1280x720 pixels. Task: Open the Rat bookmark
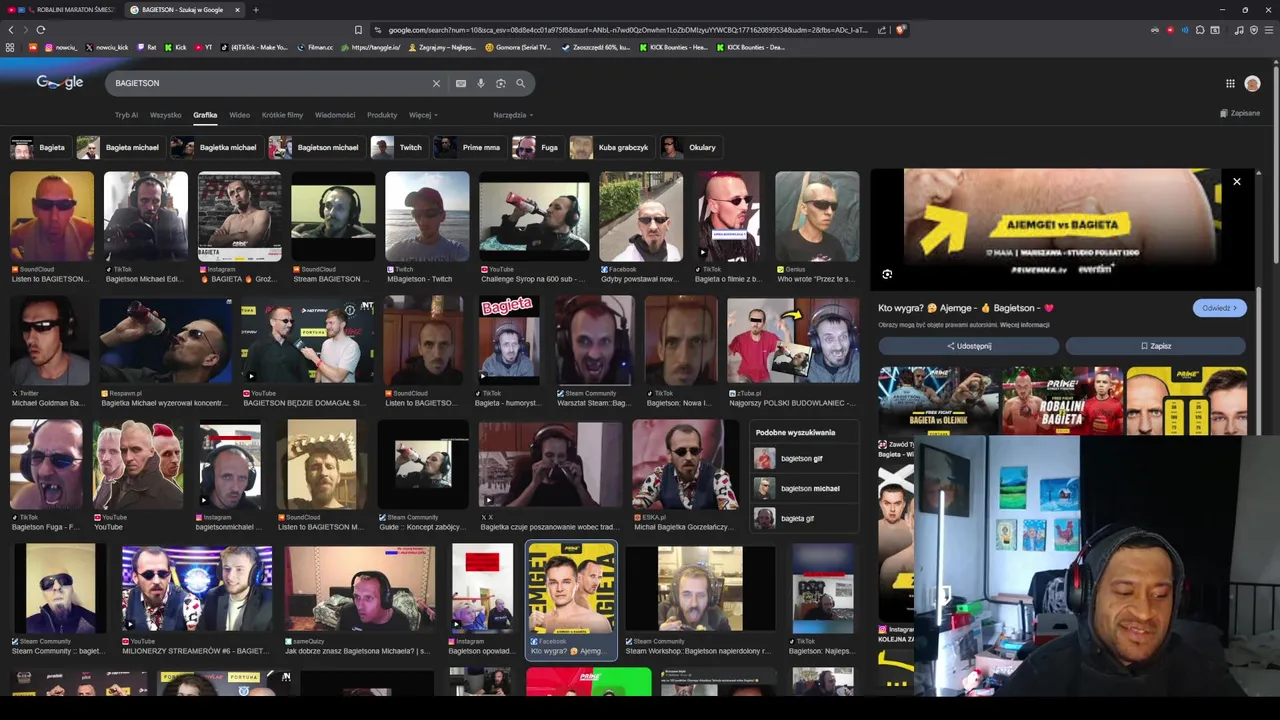[x=146, y=47]
